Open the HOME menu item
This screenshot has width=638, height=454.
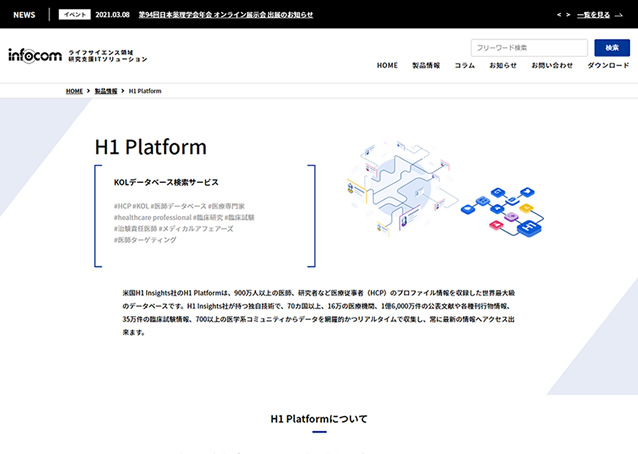(387, 65)
